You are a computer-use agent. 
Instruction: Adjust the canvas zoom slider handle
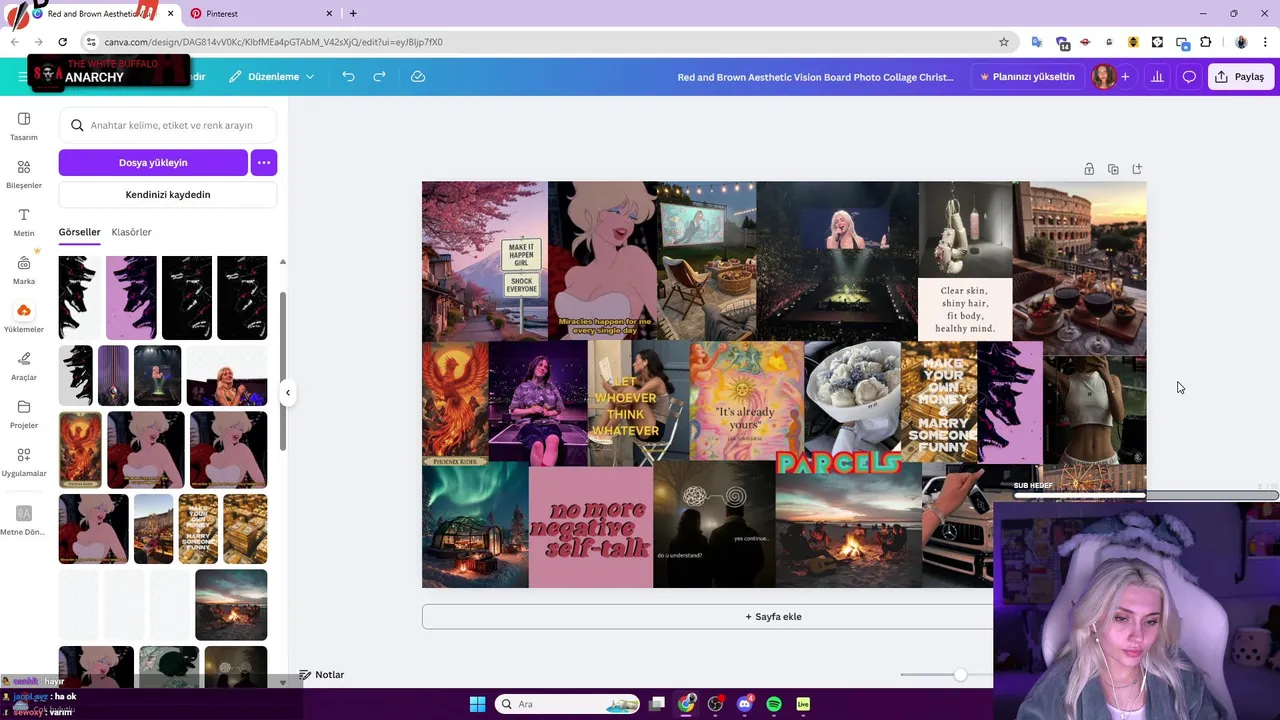tap(960, 675)
